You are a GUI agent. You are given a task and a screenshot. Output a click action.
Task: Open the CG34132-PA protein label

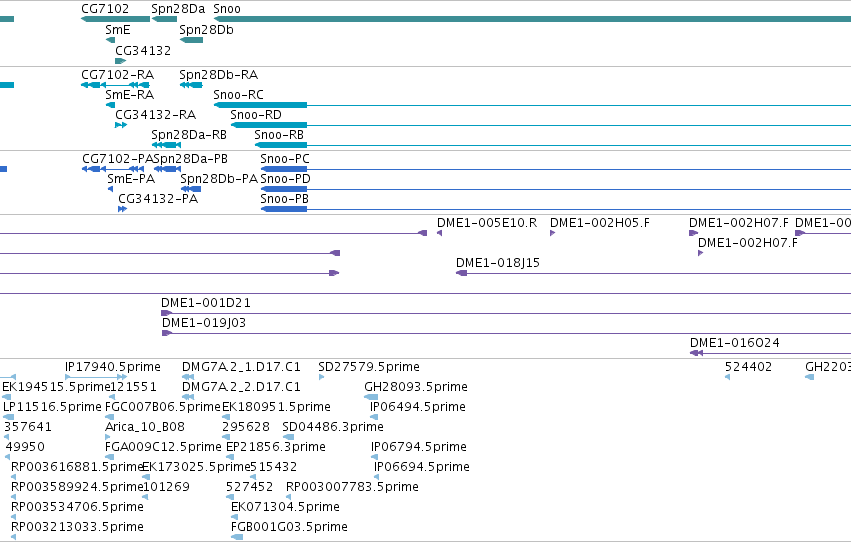(158, 199)
